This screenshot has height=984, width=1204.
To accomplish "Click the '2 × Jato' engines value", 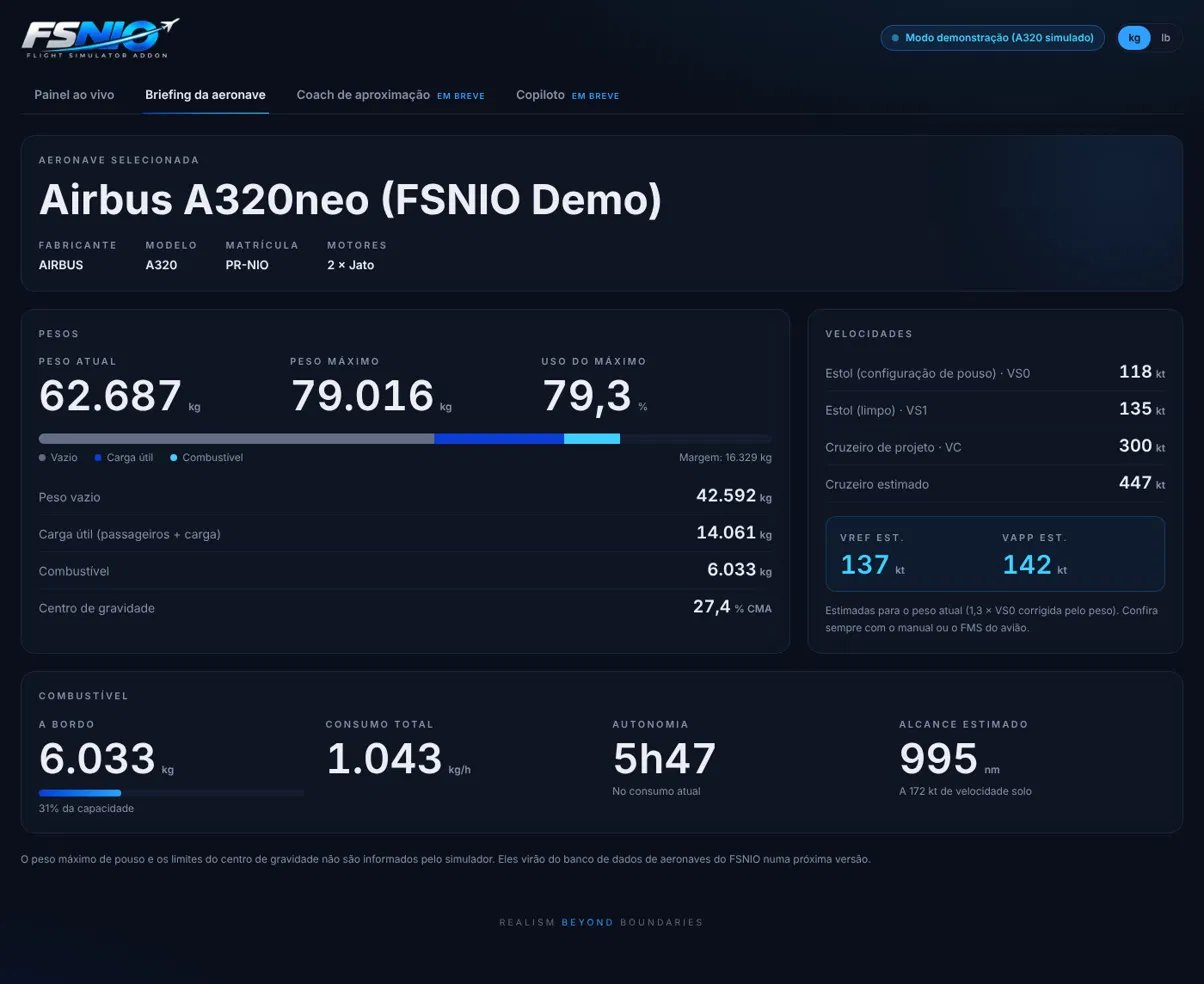I will coord(350,265).
